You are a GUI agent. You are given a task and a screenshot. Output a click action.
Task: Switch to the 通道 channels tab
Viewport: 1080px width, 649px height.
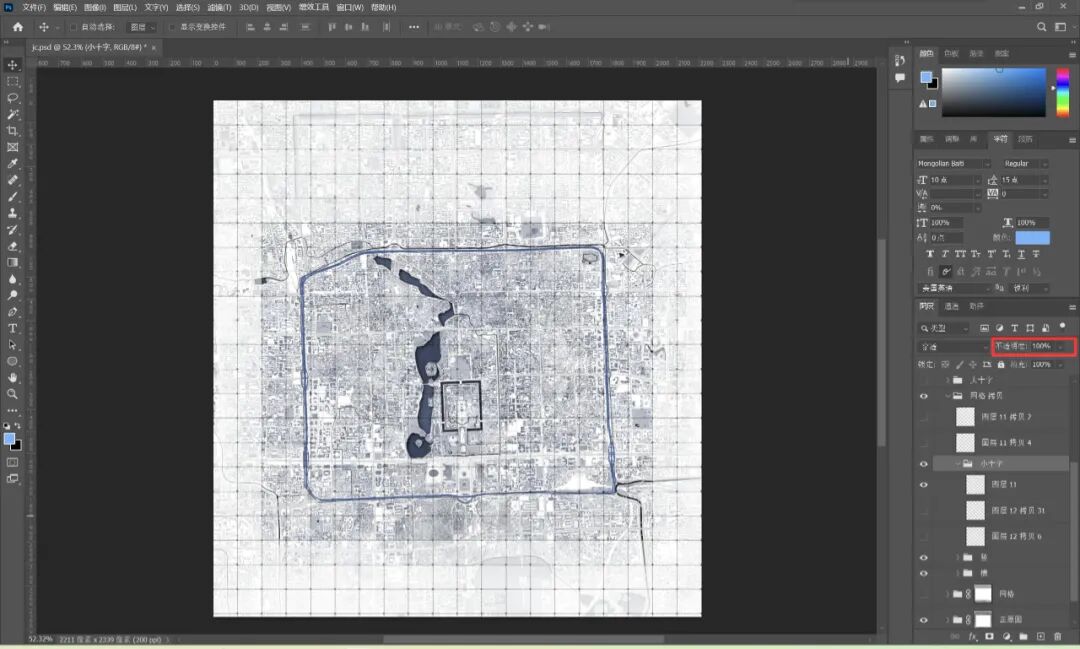(x=951, y=307)
